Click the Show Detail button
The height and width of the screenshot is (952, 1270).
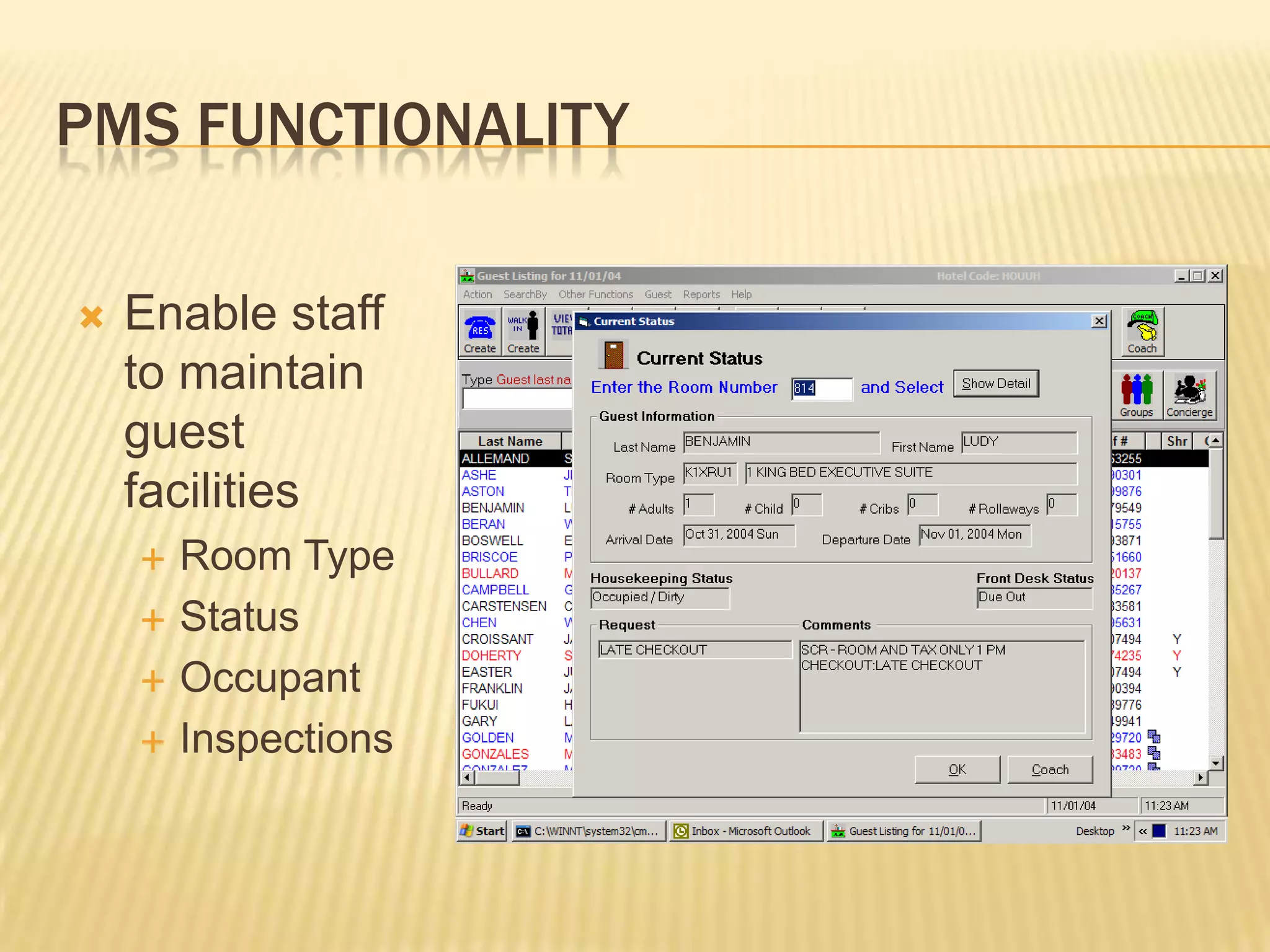click(996, 384)
